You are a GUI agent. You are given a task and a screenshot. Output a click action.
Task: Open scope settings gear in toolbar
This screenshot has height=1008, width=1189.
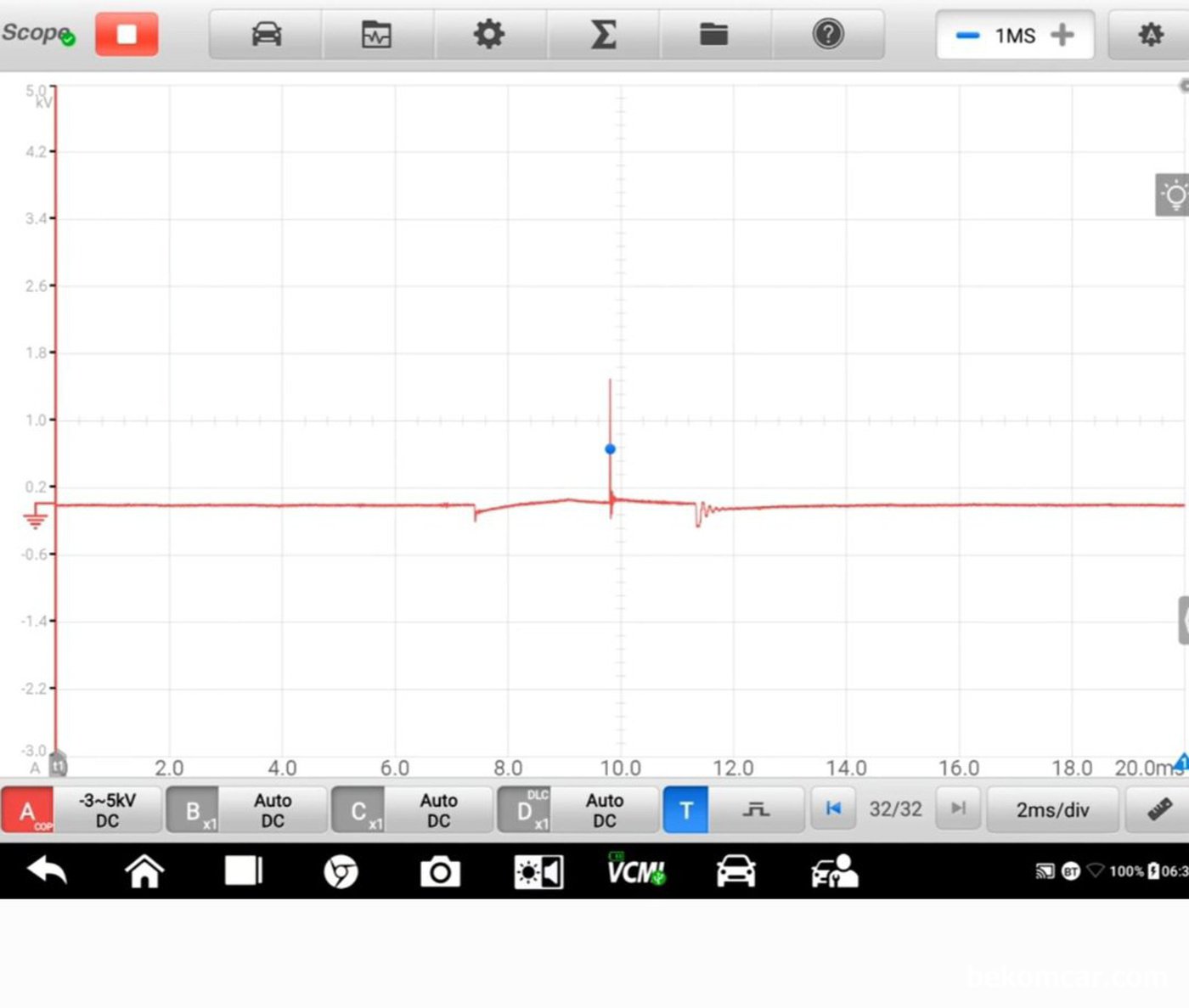coord(488,35)
